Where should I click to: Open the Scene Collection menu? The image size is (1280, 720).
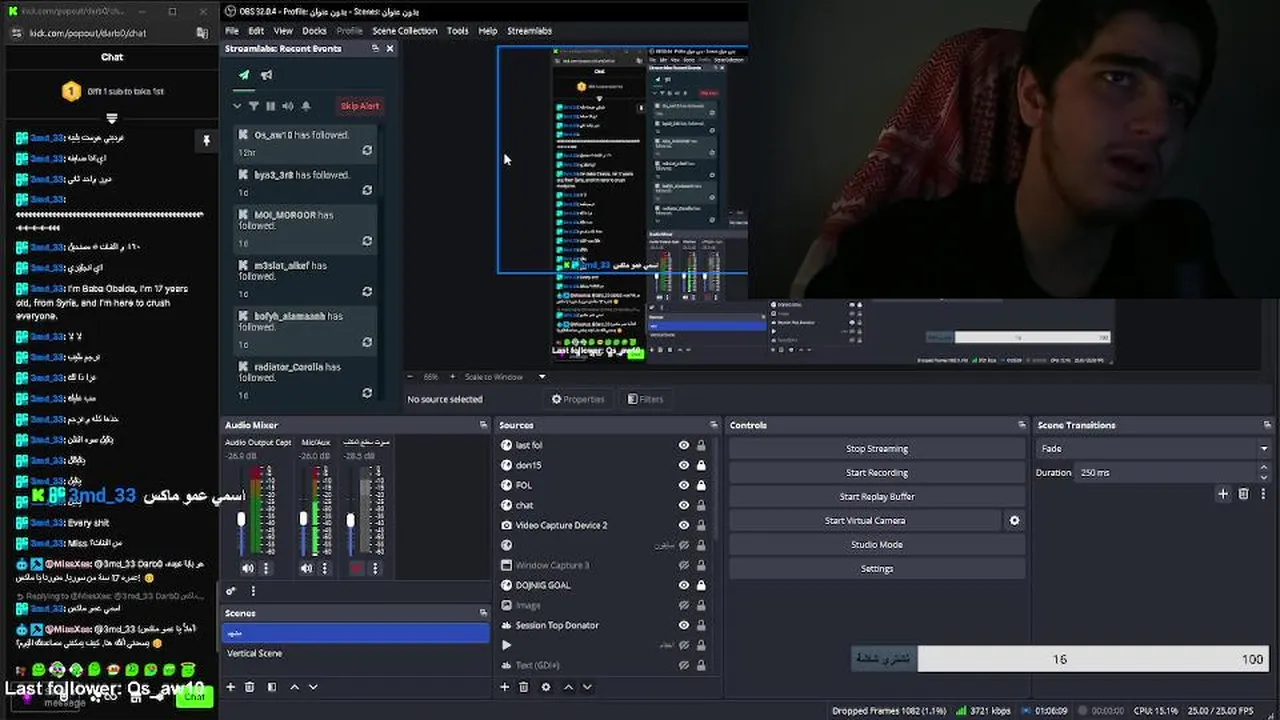coord(404,31)
